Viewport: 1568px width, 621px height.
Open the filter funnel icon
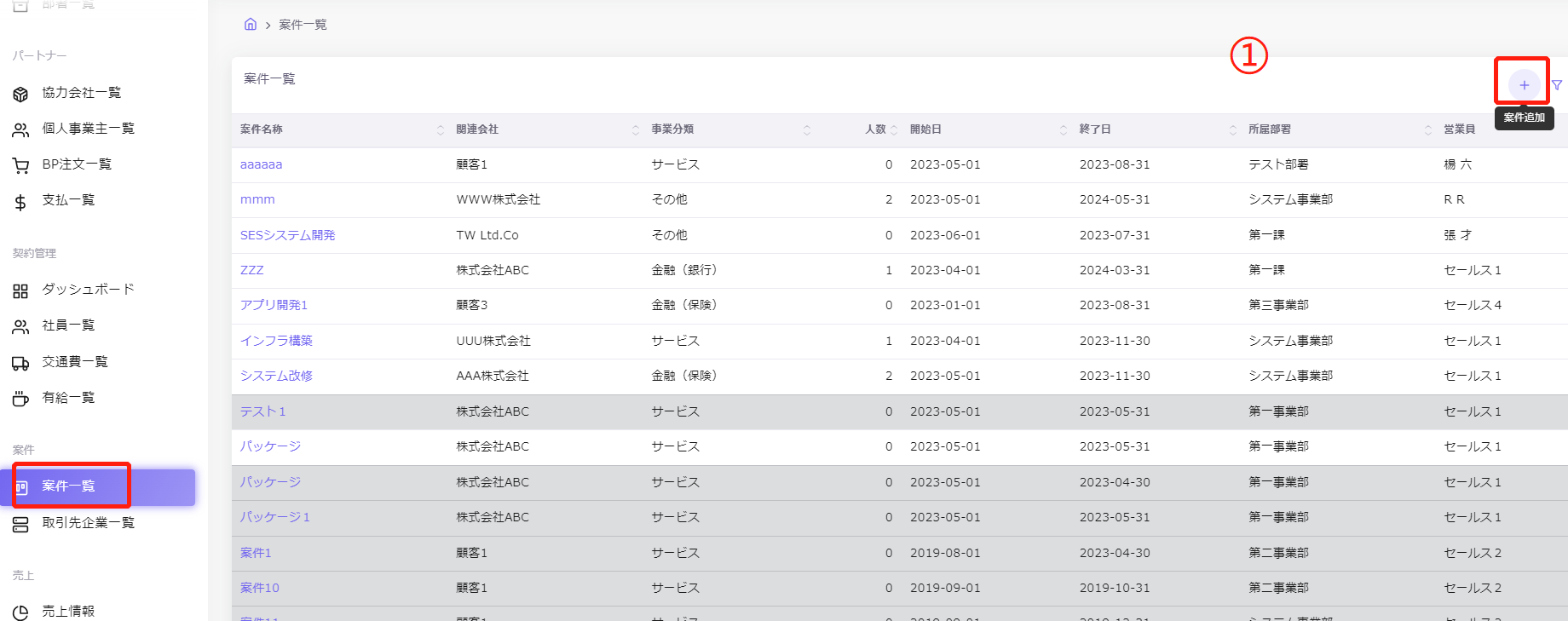[1557, 85]
